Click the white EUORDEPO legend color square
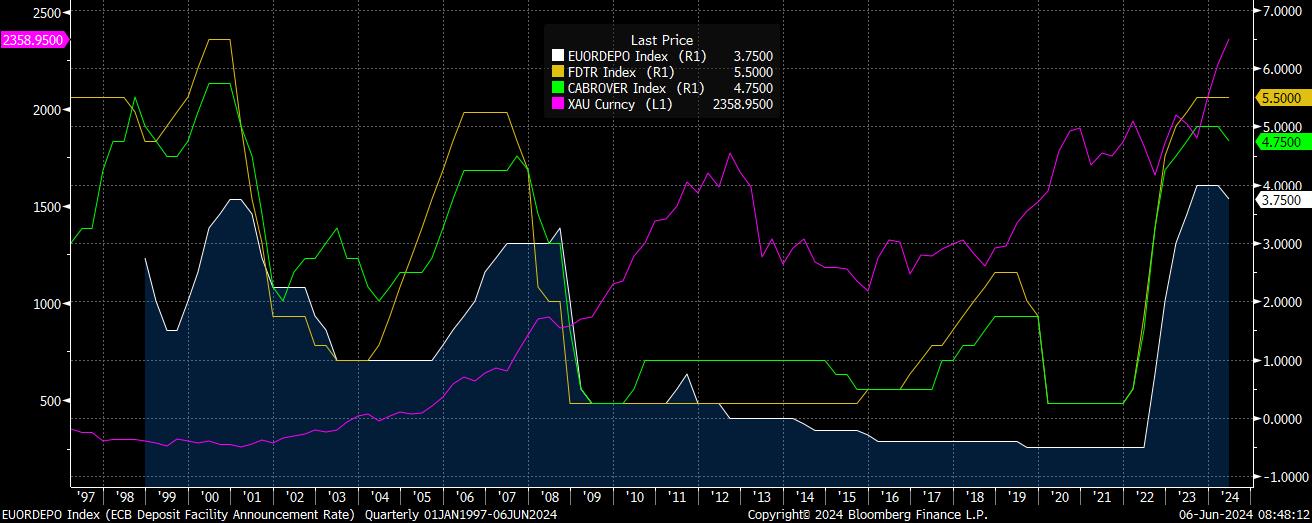 558,57
